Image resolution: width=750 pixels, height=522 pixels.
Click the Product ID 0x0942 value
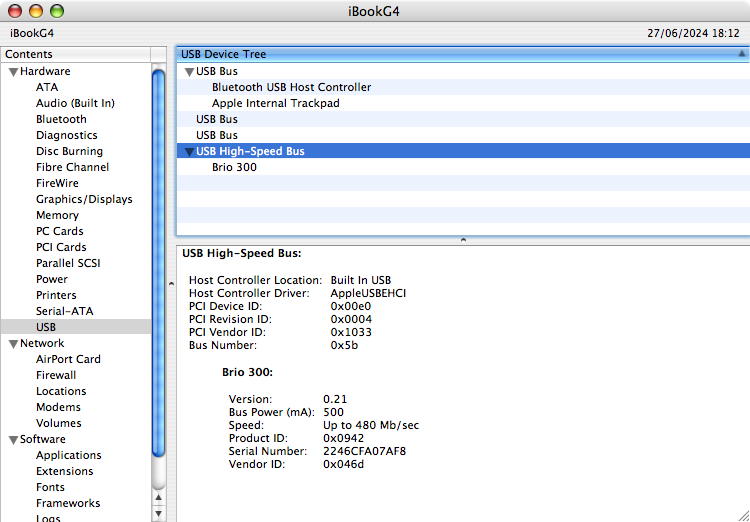click(343, 438)
